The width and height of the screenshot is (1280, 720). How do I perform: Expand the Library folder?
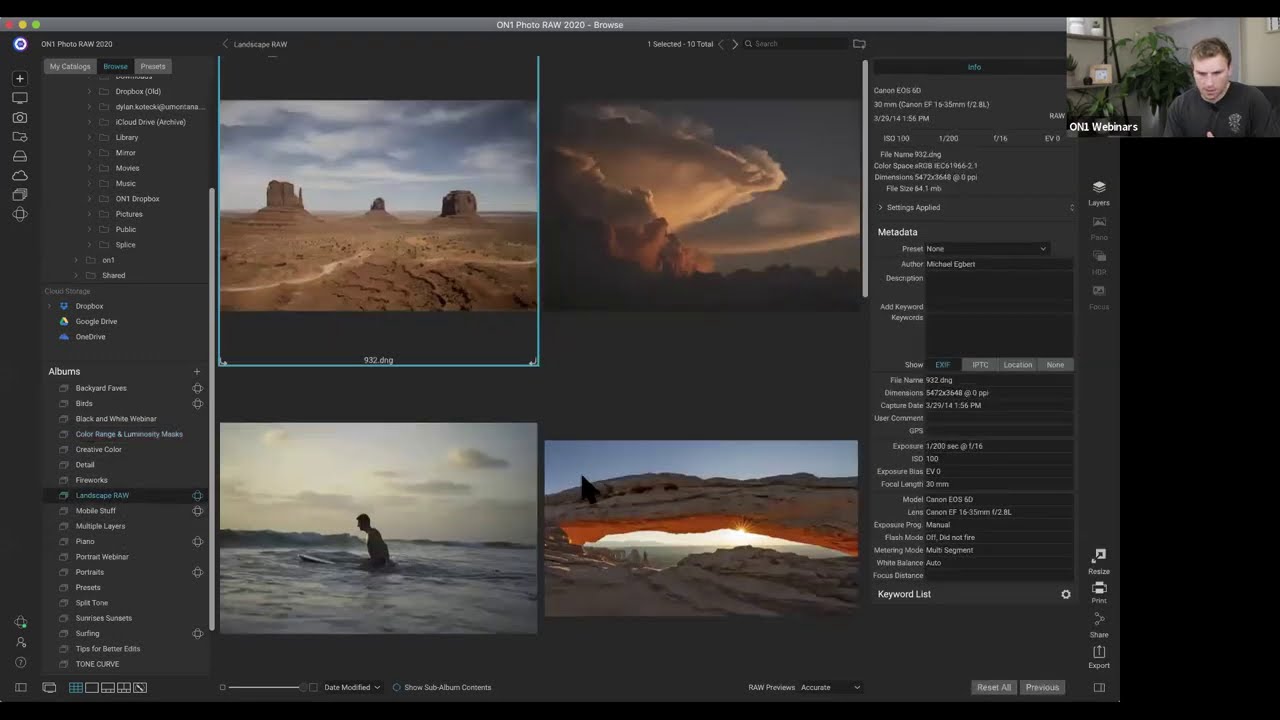[x=89, y=138]
